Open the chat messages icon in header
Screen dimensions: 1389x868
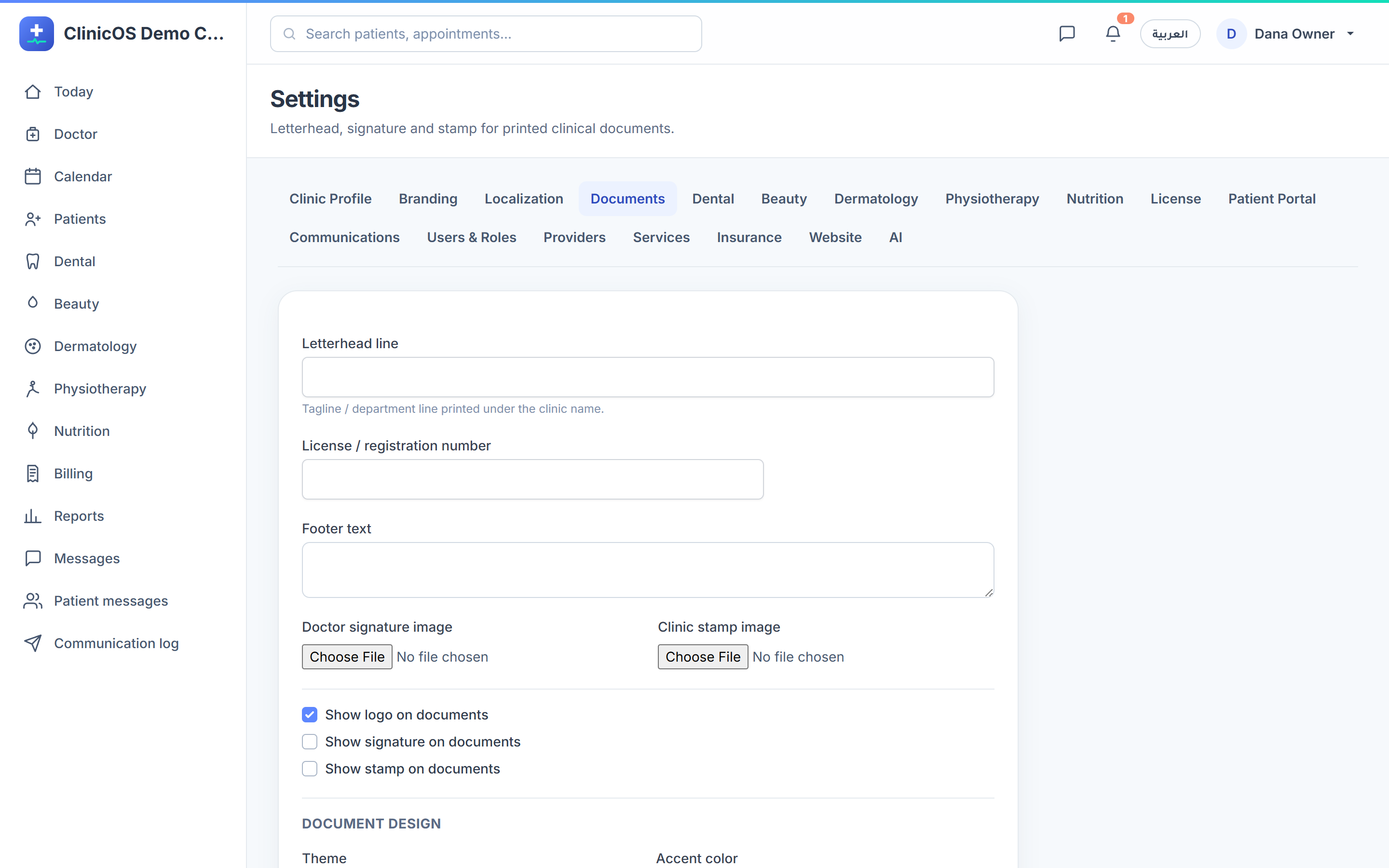click(x=1066, y=34)
